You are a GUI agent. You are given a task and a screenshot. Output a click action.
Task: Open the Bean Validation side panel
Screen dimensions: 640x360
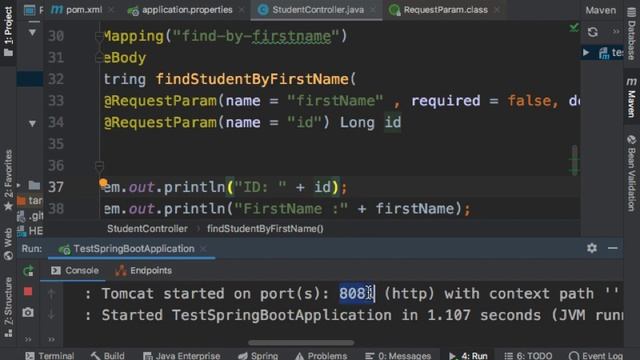tap(631, 173)
